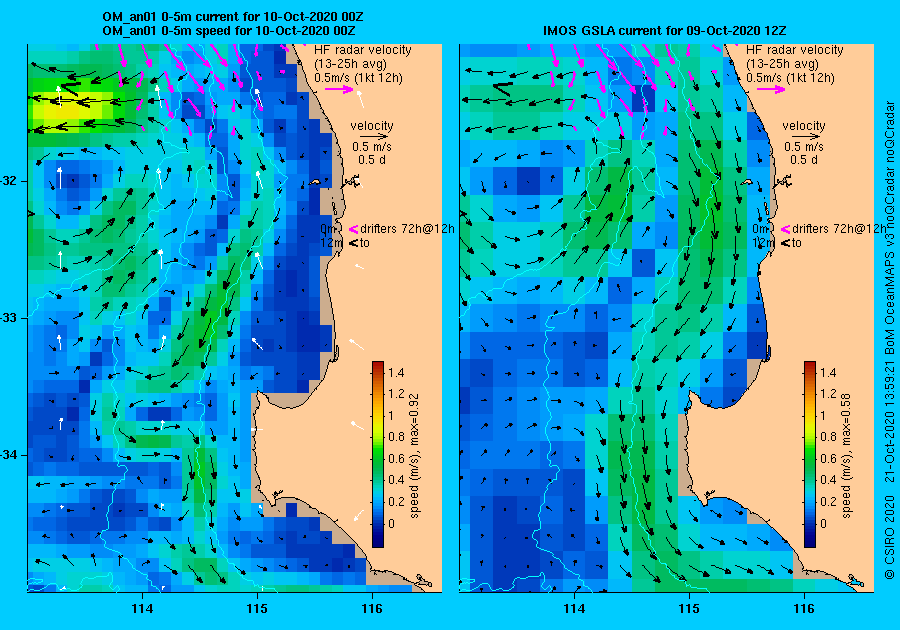Click longitude label "115" under left map
900x630 pixels.
coord(257,609)
